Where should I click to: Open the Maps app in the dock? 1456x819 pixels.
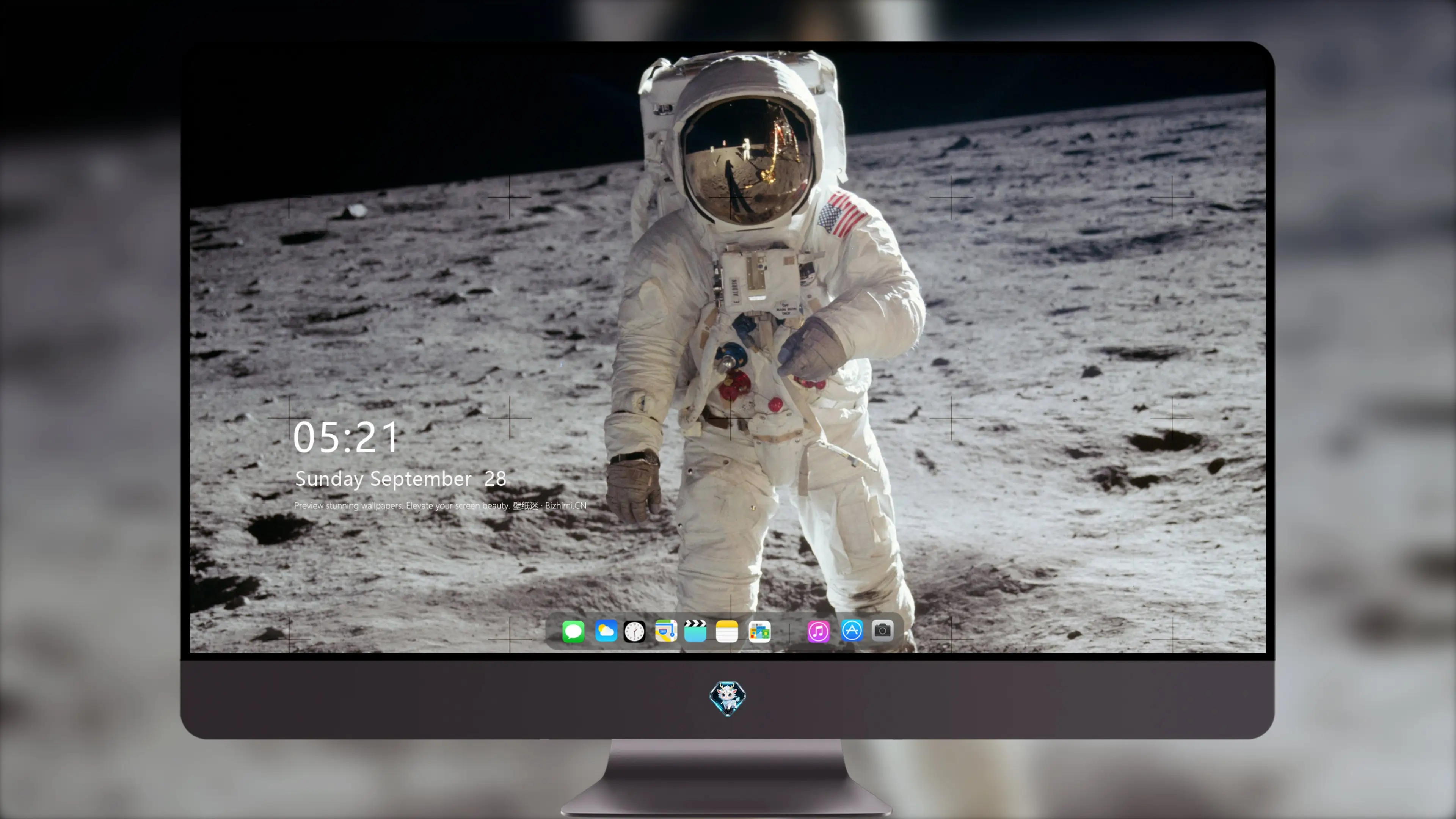coord(666,631)
